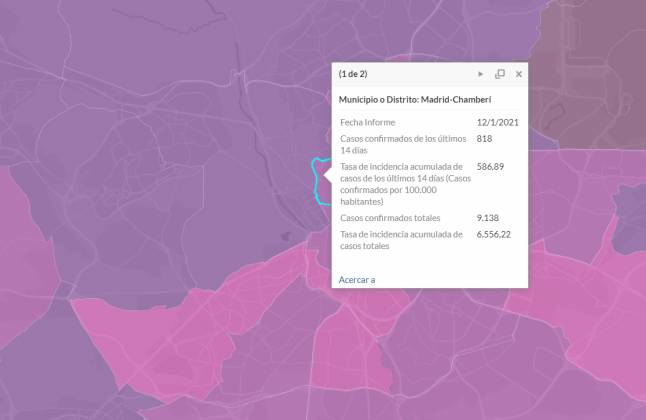
Task: Click the 'Acercar a' zoom link
Action: 357,279
